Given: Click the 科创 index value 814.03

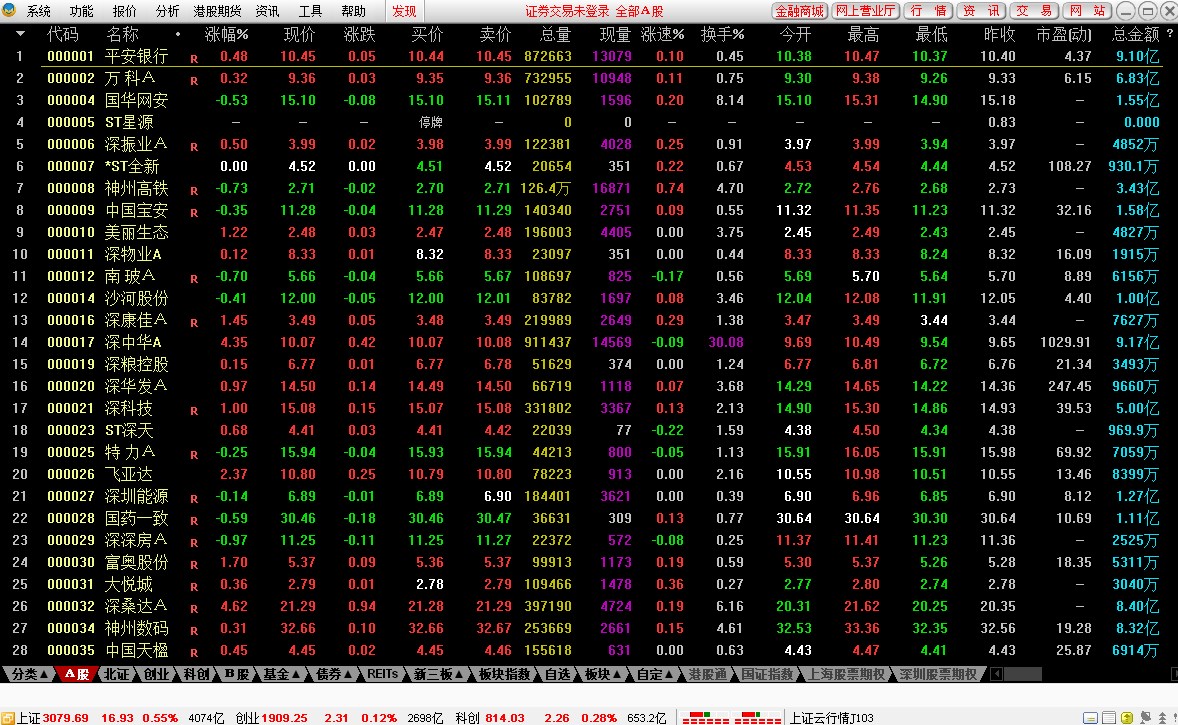Looking at the screenshot, I should 505,717.
